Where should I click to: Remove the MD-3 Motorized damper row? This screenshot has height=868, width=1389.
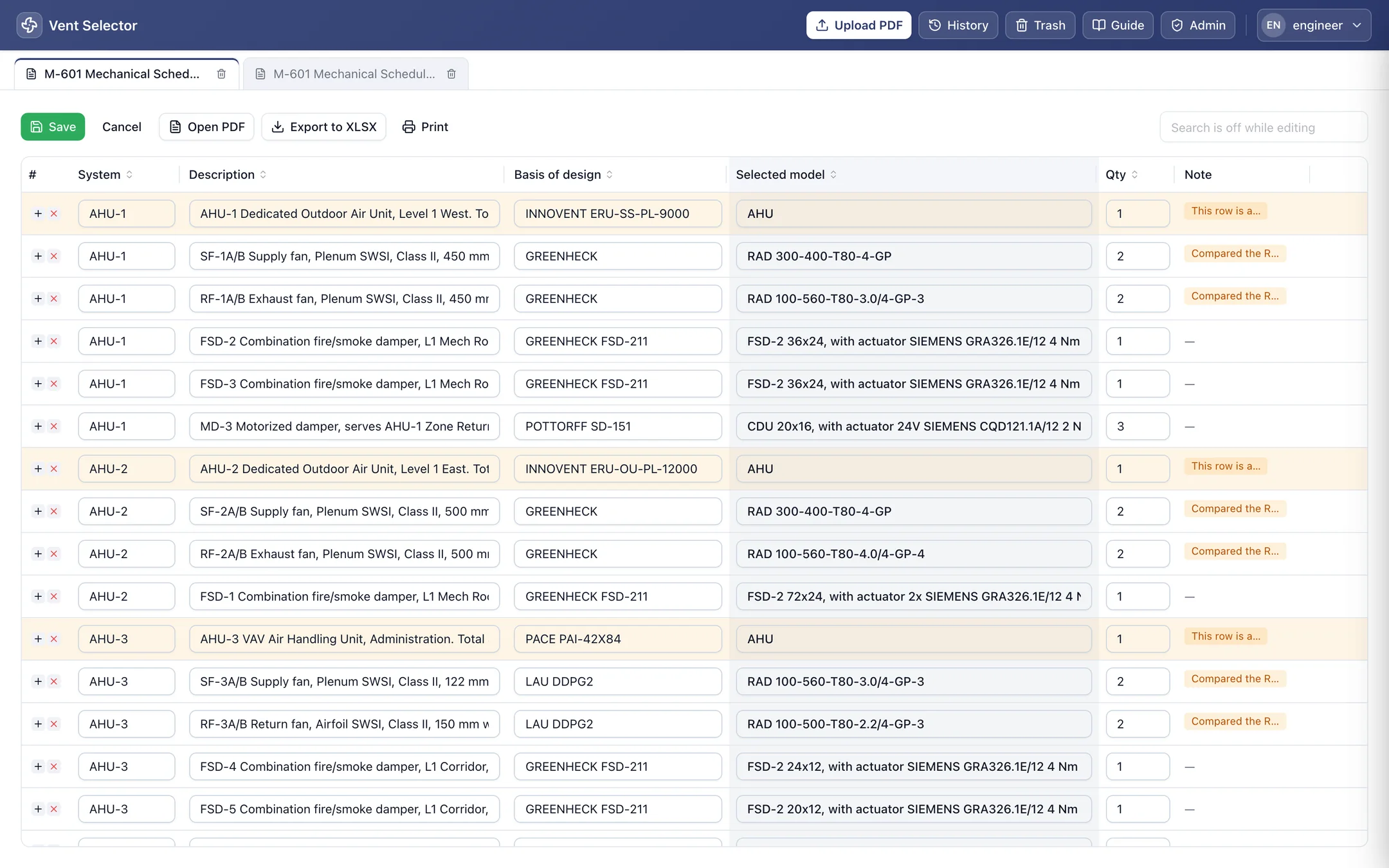point(54,426)
